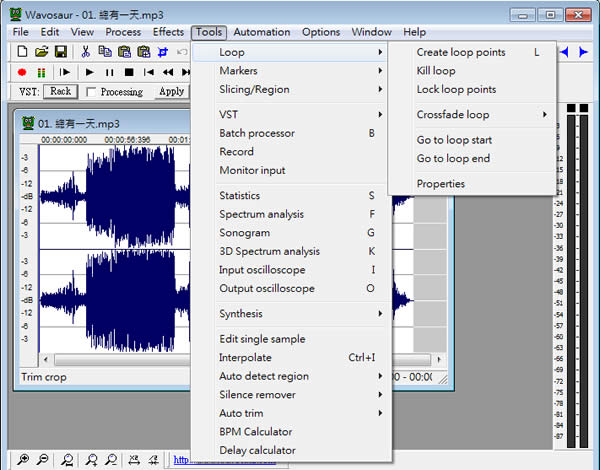Click the Zoom-to-selection magnifier icon

click(x=67, y=459)
